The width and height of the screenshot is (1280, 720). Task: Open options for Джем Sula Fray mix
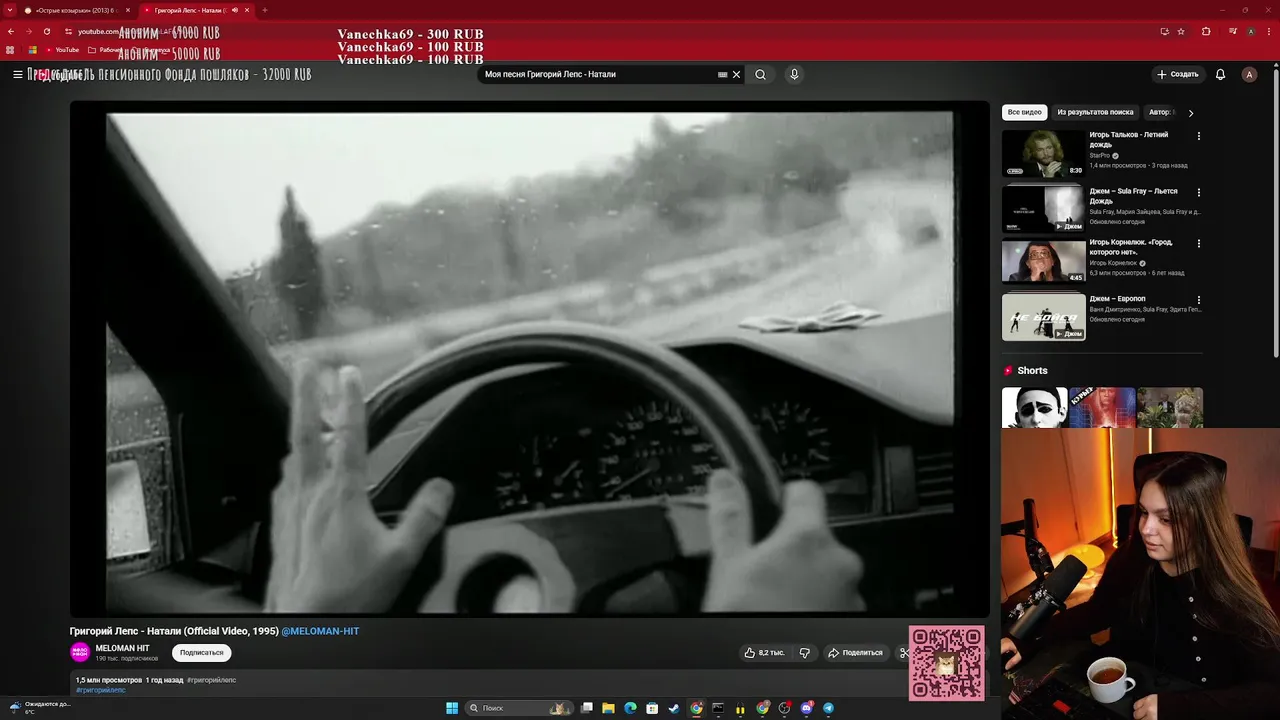[x=1198, y=192]
